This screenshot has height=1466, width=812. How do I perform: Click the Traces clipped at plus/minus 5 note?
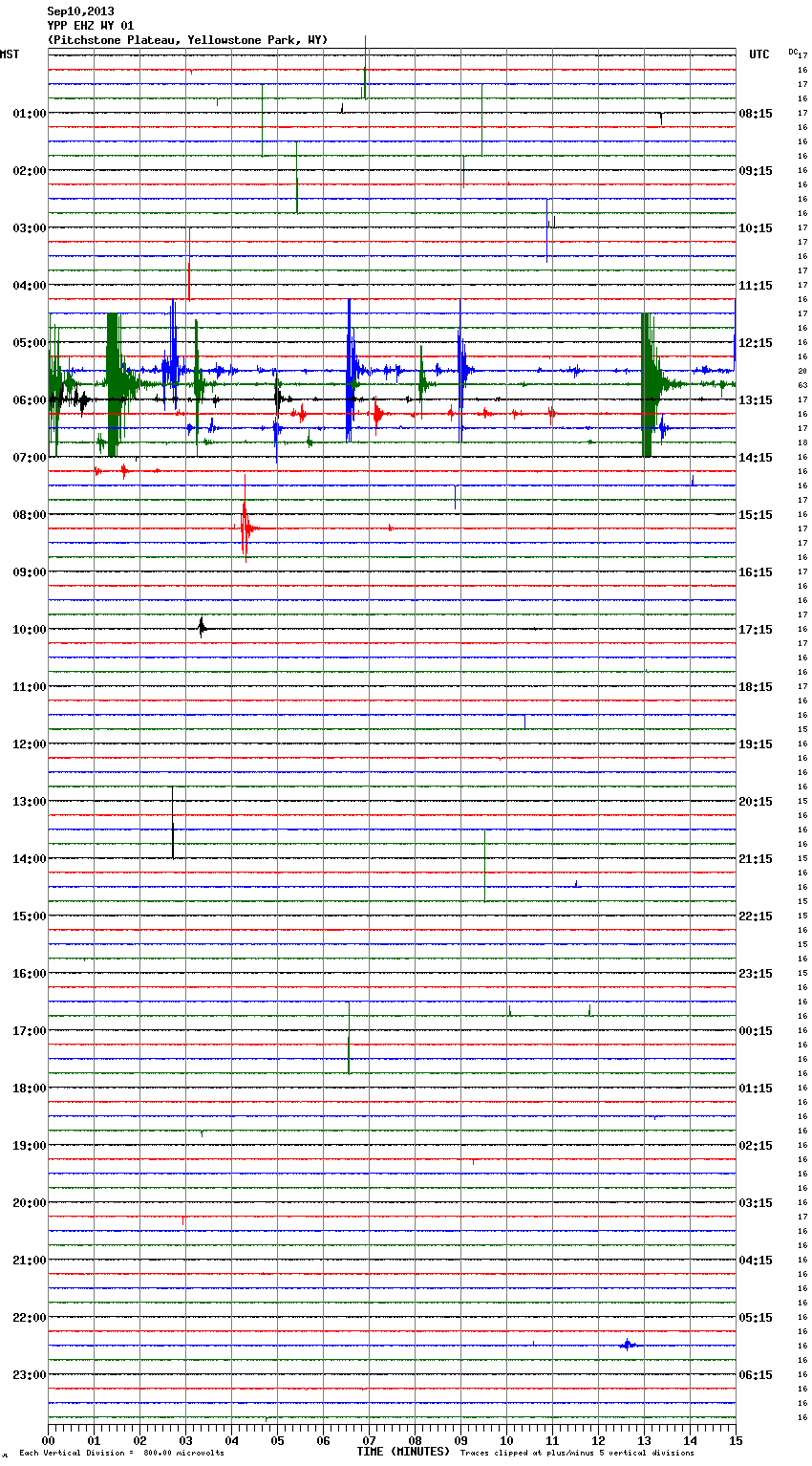[x=577, y=1454]
